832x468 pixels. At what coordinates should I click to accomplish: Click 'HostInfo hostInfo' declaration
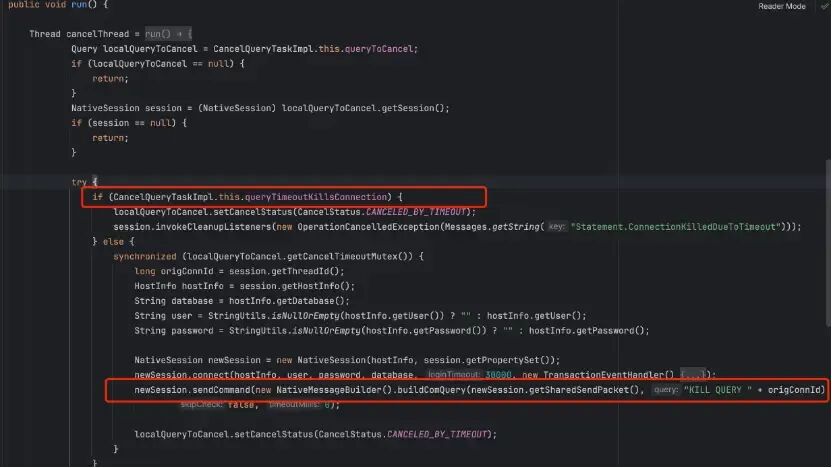coord(179,286)
